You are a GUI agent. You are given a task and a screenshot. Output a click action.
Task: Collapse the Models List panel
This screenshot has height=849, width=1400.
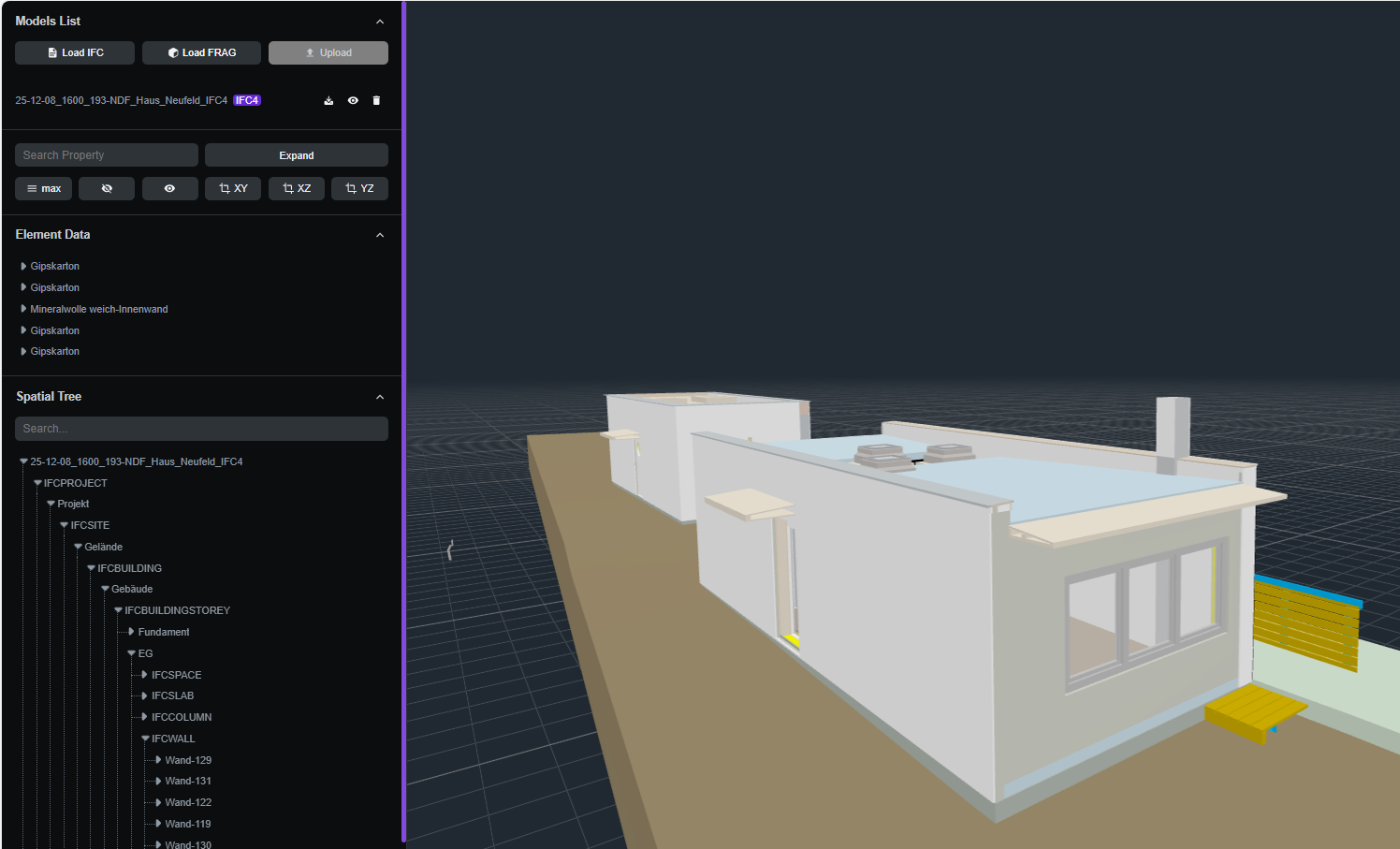(x=380, y=22)
